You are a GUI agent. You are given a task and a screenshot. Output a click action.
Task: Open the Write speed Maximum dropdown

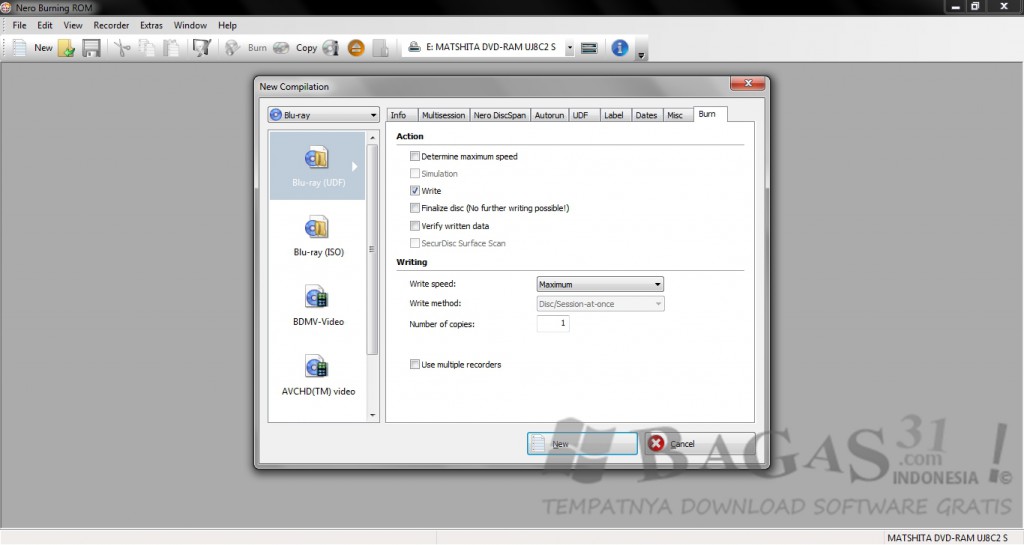coord(600,285)
